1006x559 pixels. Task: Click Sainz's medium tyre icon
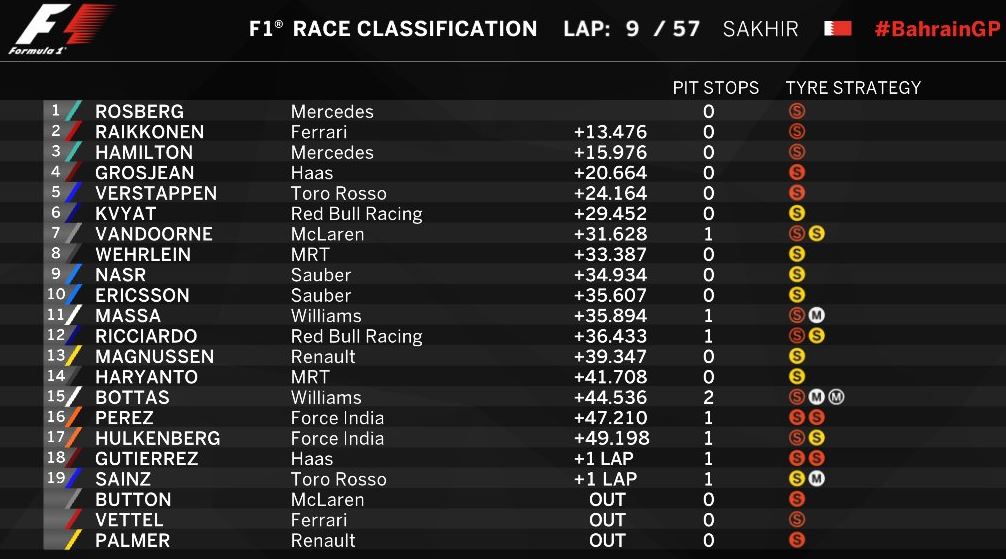816,478
